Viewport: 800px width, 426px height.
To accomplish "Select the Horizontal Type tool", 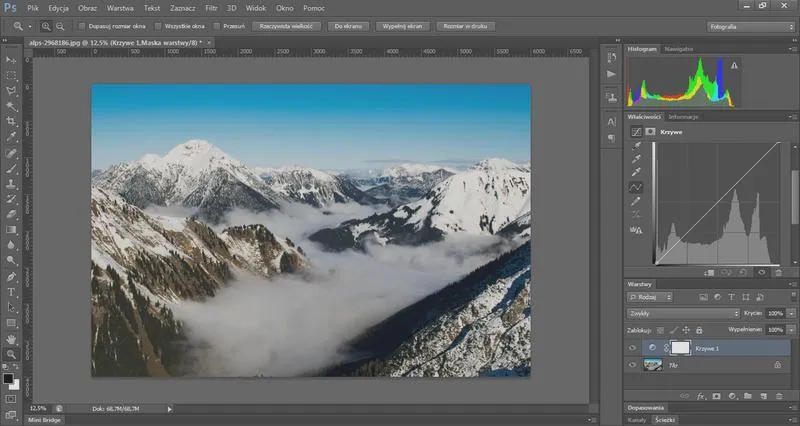I will 11,292.
